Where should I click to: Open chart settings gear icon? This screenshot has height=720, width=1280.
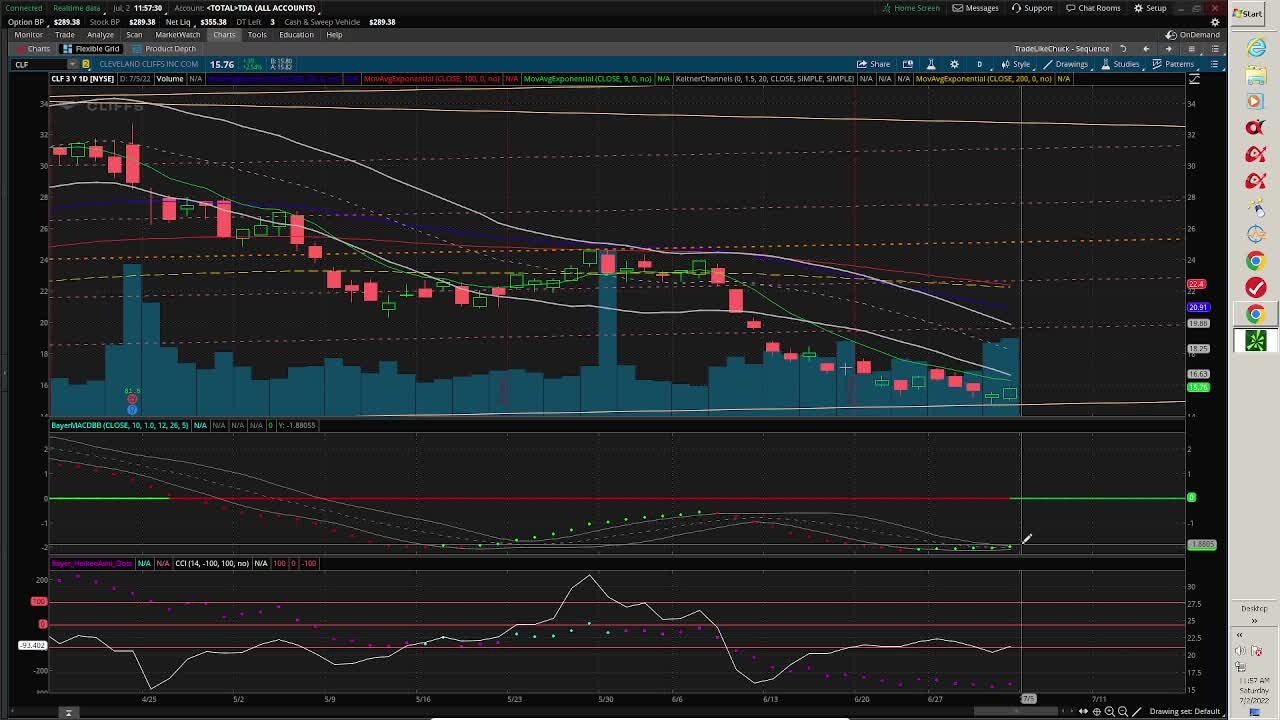(954, 64)
